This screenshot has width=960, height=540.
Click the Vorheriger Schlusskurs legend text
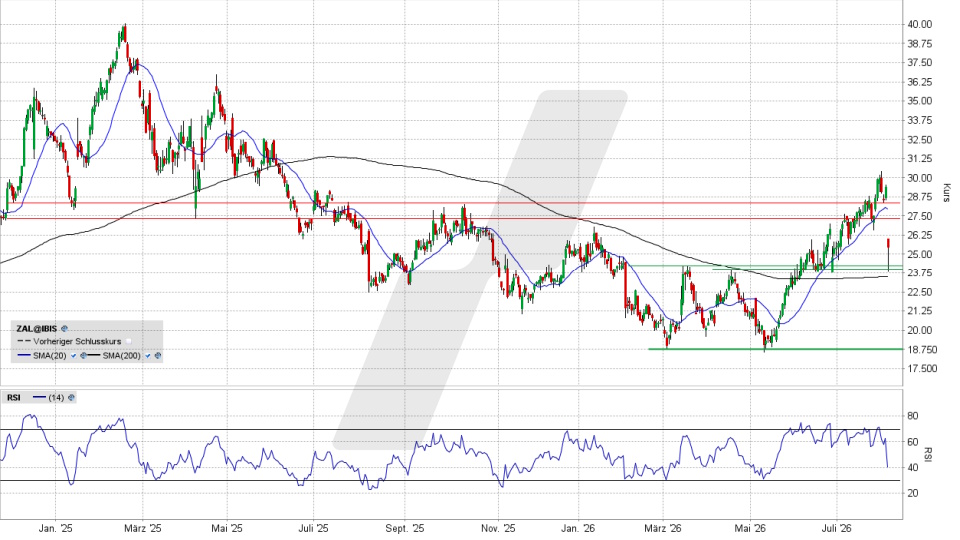(x=77, y=342)
